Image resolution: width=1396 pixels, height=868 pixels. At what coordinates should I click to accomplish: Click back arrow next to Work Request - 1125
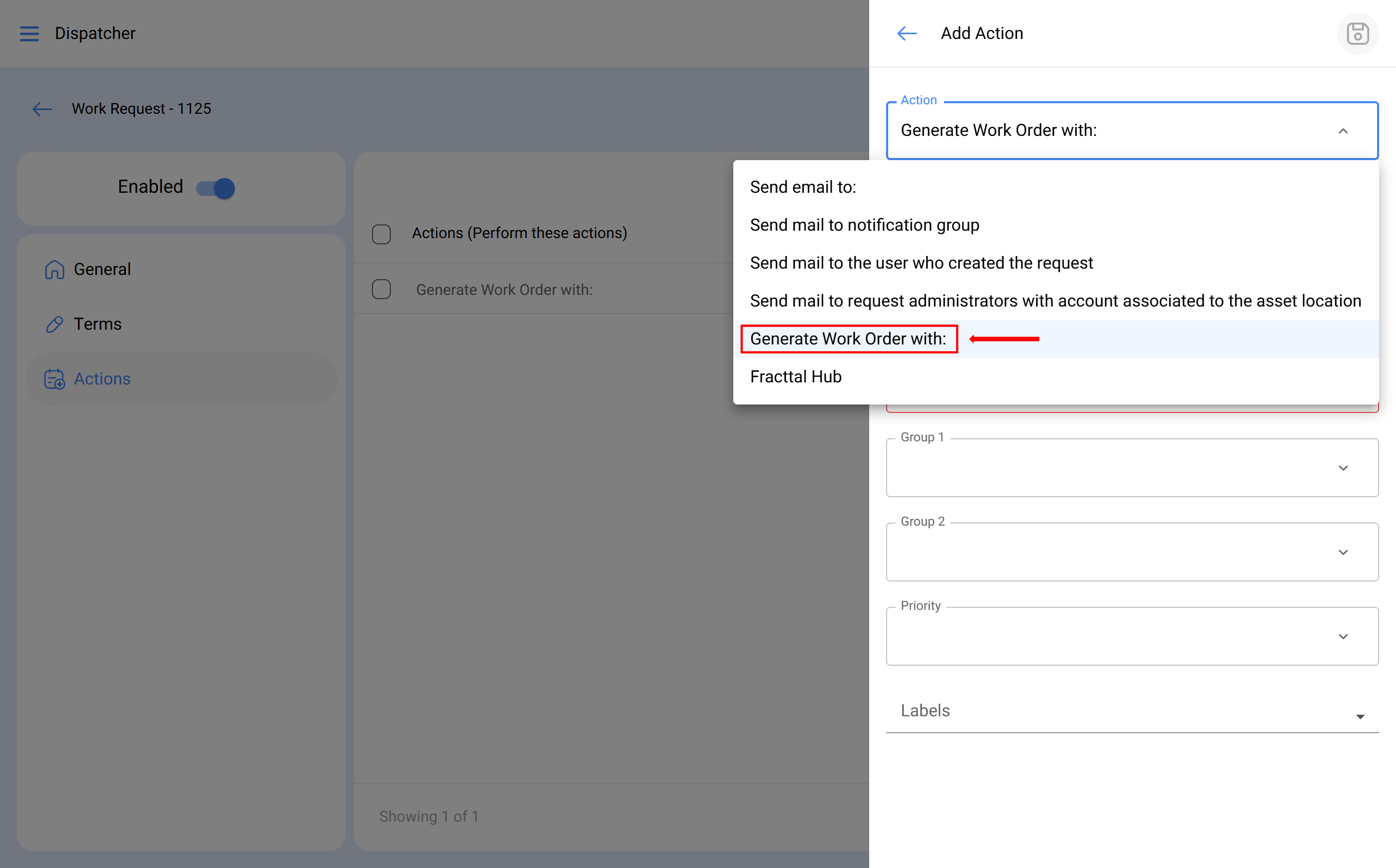click(x=42, y=108)
